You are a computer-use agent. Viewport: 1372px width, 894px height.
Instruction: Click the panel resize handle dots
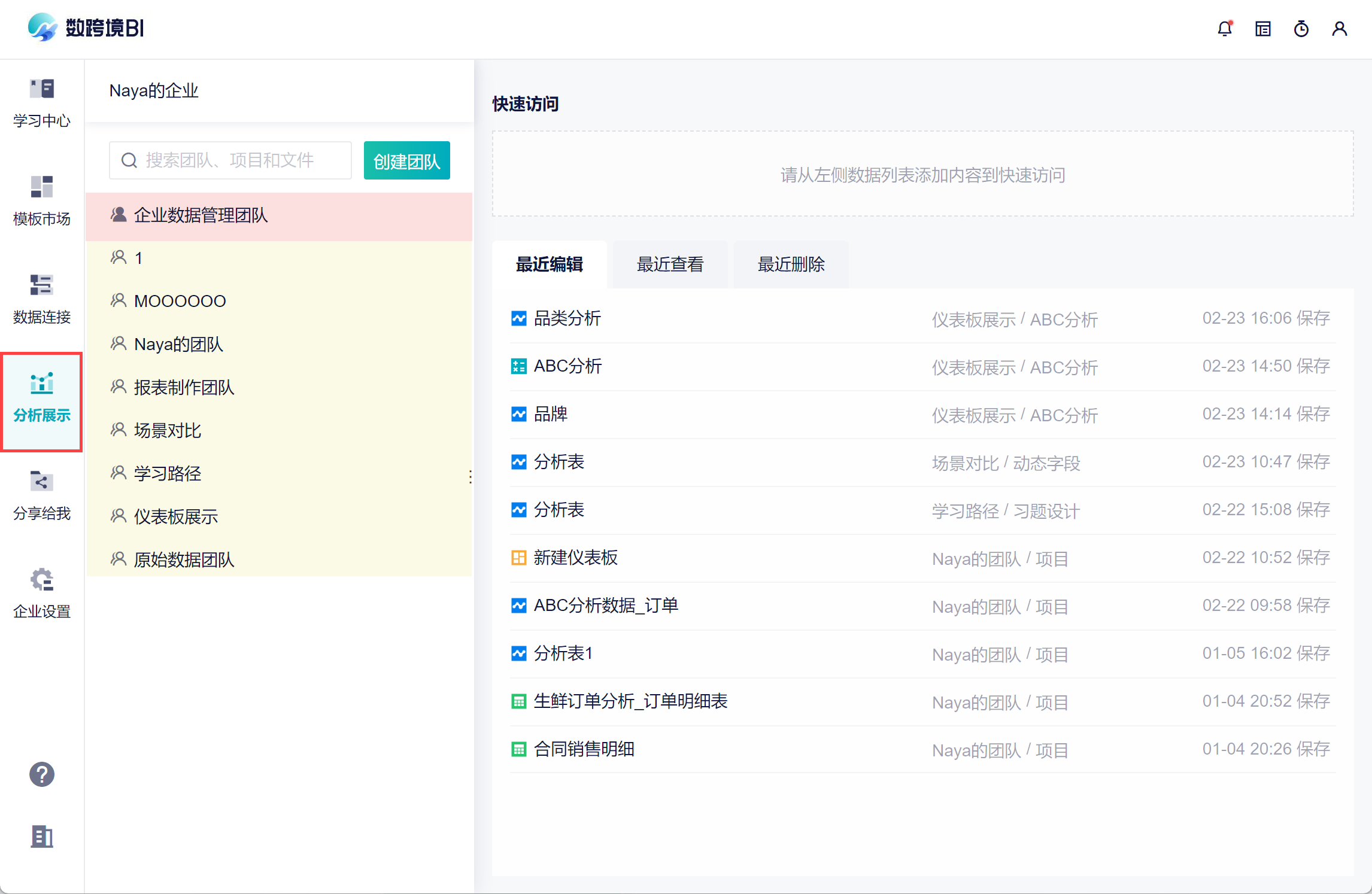pyautogui.click(x=471, y=477)
